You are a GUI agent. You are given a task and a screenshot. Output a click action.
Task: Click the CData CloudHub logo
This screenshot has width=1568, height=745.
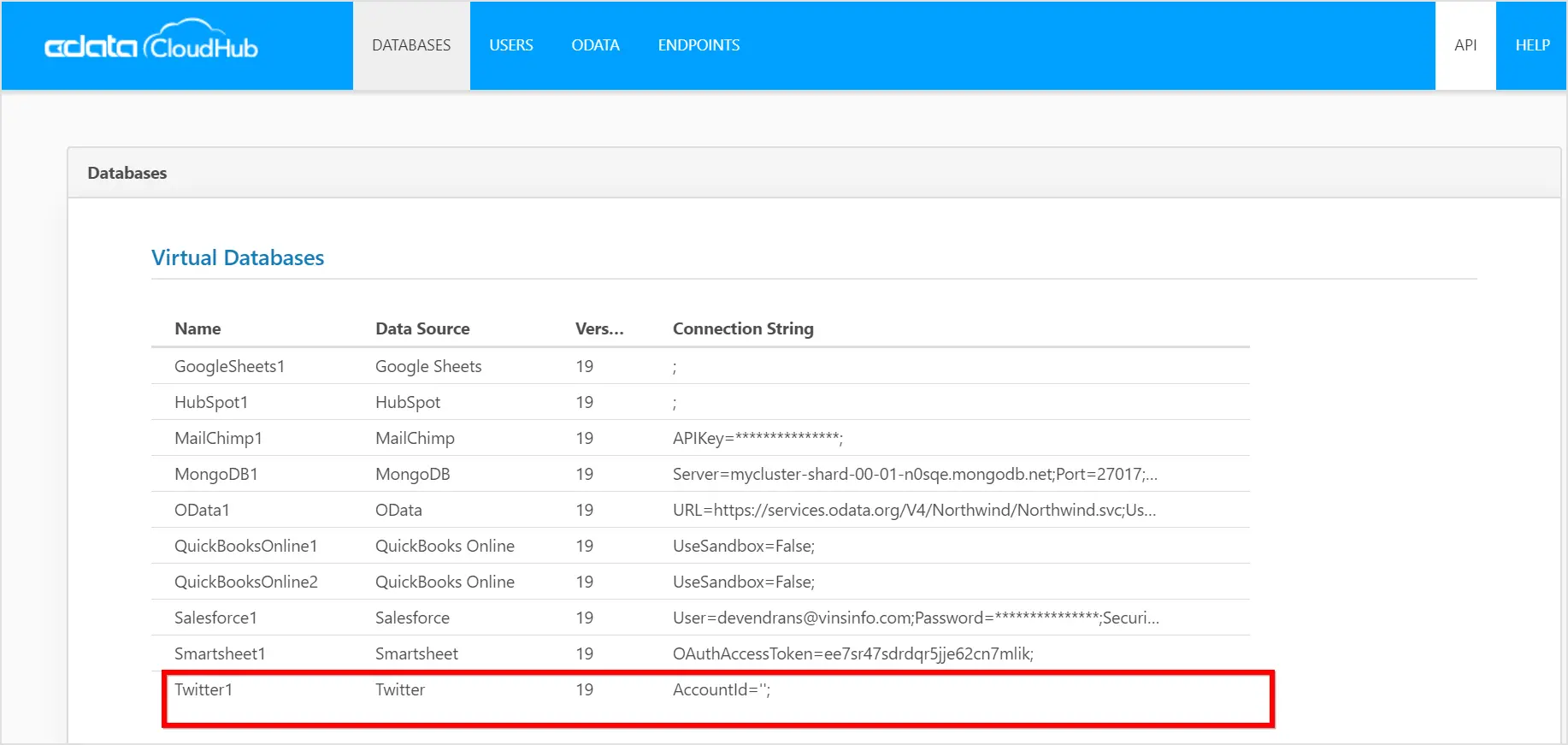coord(151,44)
